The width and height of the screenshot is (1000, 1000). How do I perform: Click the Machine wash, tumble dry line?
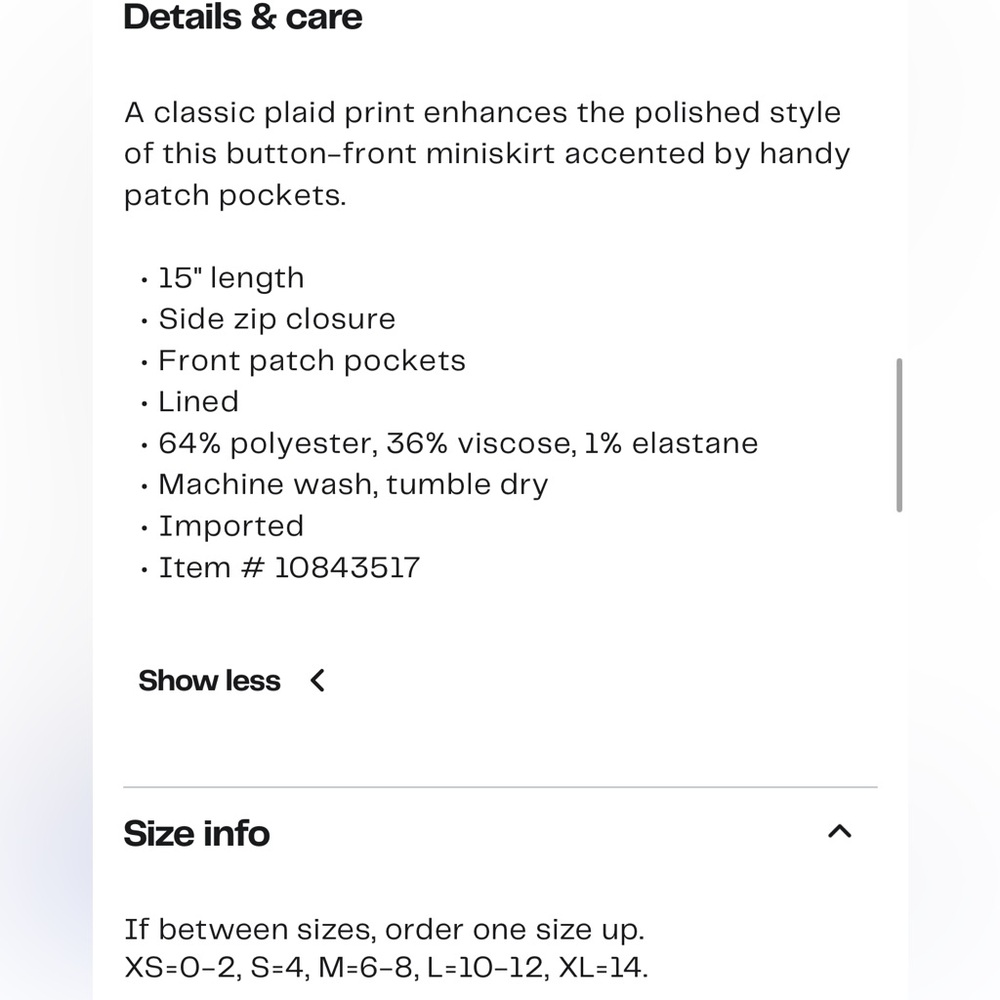353,485
